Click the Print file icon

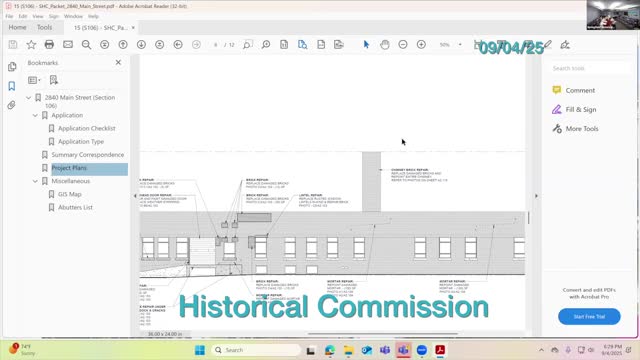(49, 44)
